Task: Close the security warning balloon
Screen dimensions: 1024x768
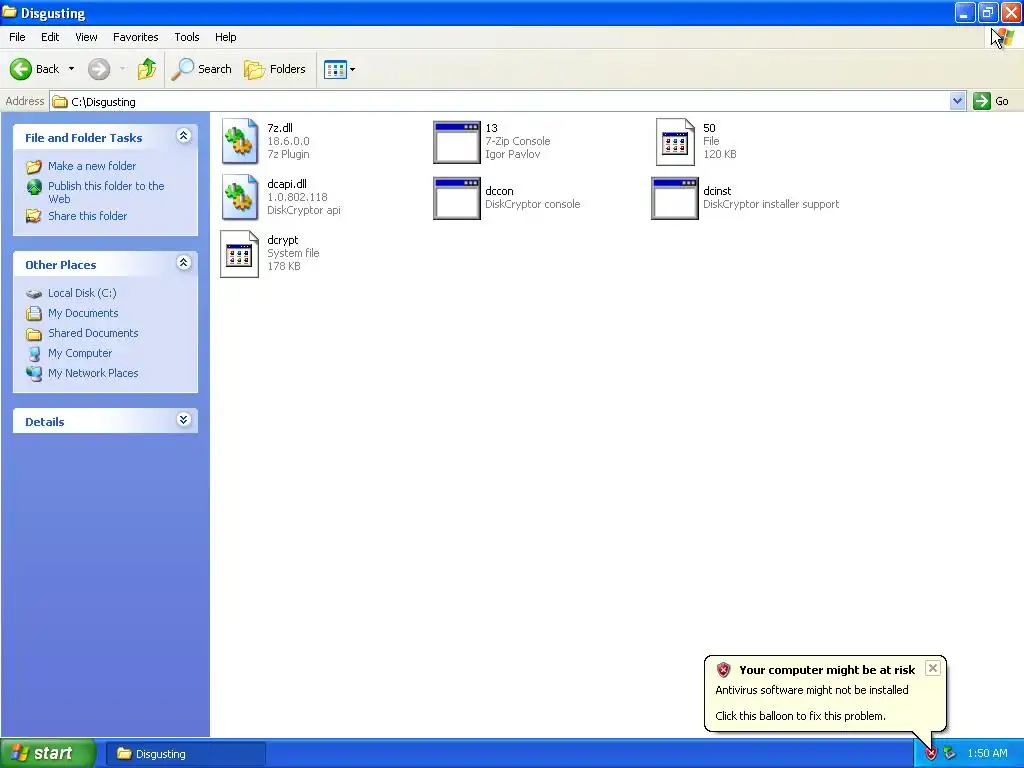Action: [933, 668]
